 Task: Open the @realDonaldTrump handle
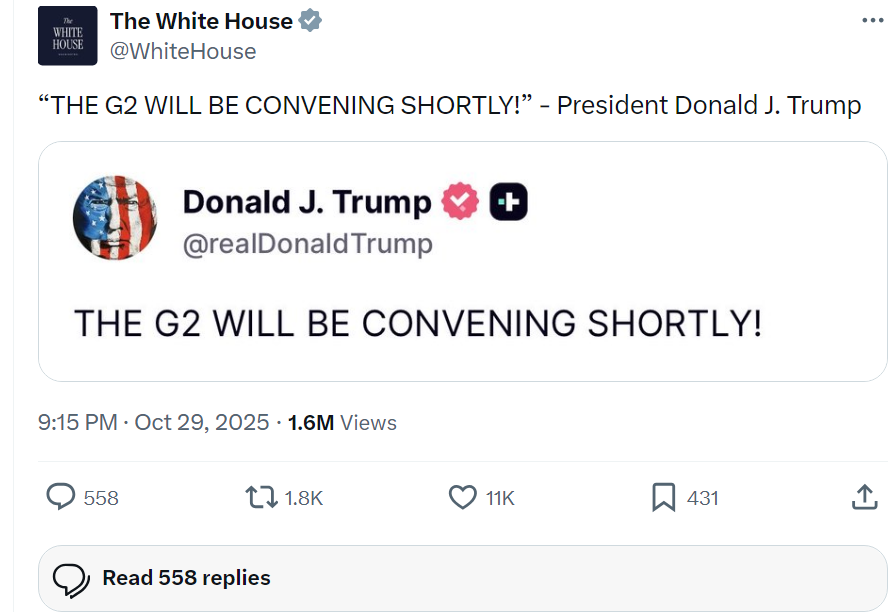click(x=308, y=244)
